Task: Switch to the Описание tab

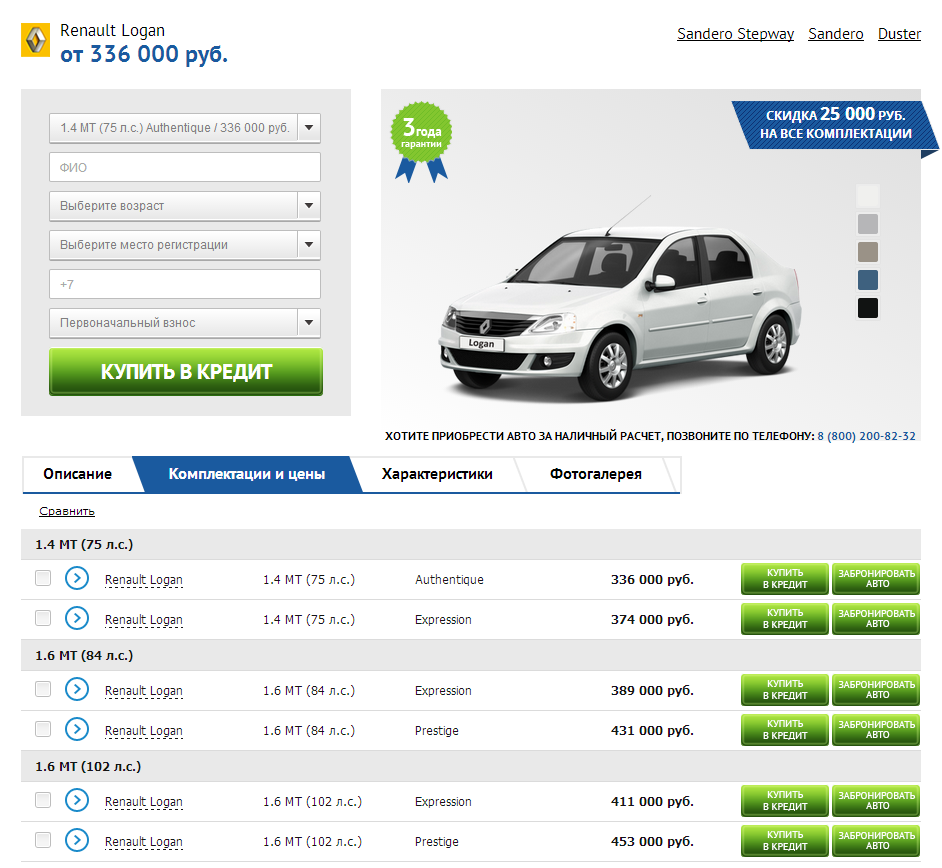Action: 77,475
